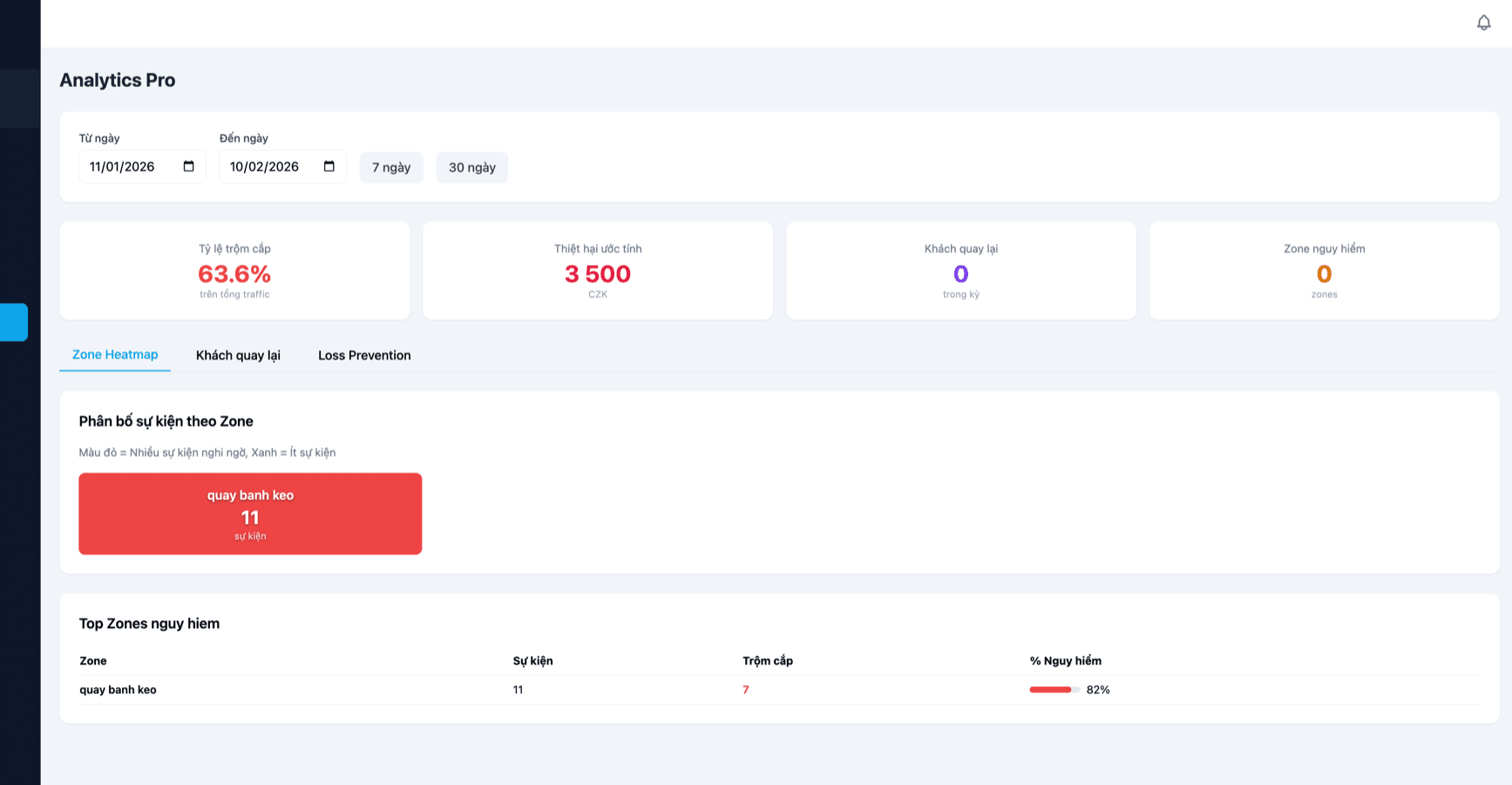Click the 82% danger progress bar
The height and width of the screenshot is (785, 1512).
tap(1054, 690)
